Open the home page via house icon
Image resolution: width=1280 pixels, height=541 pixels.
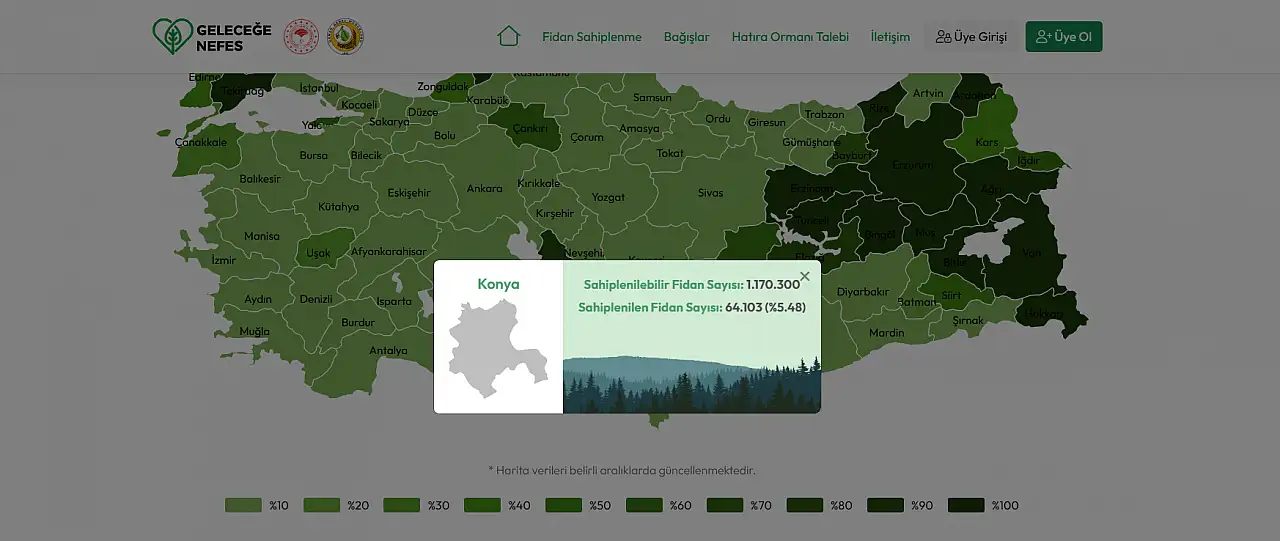pos(508,37)
